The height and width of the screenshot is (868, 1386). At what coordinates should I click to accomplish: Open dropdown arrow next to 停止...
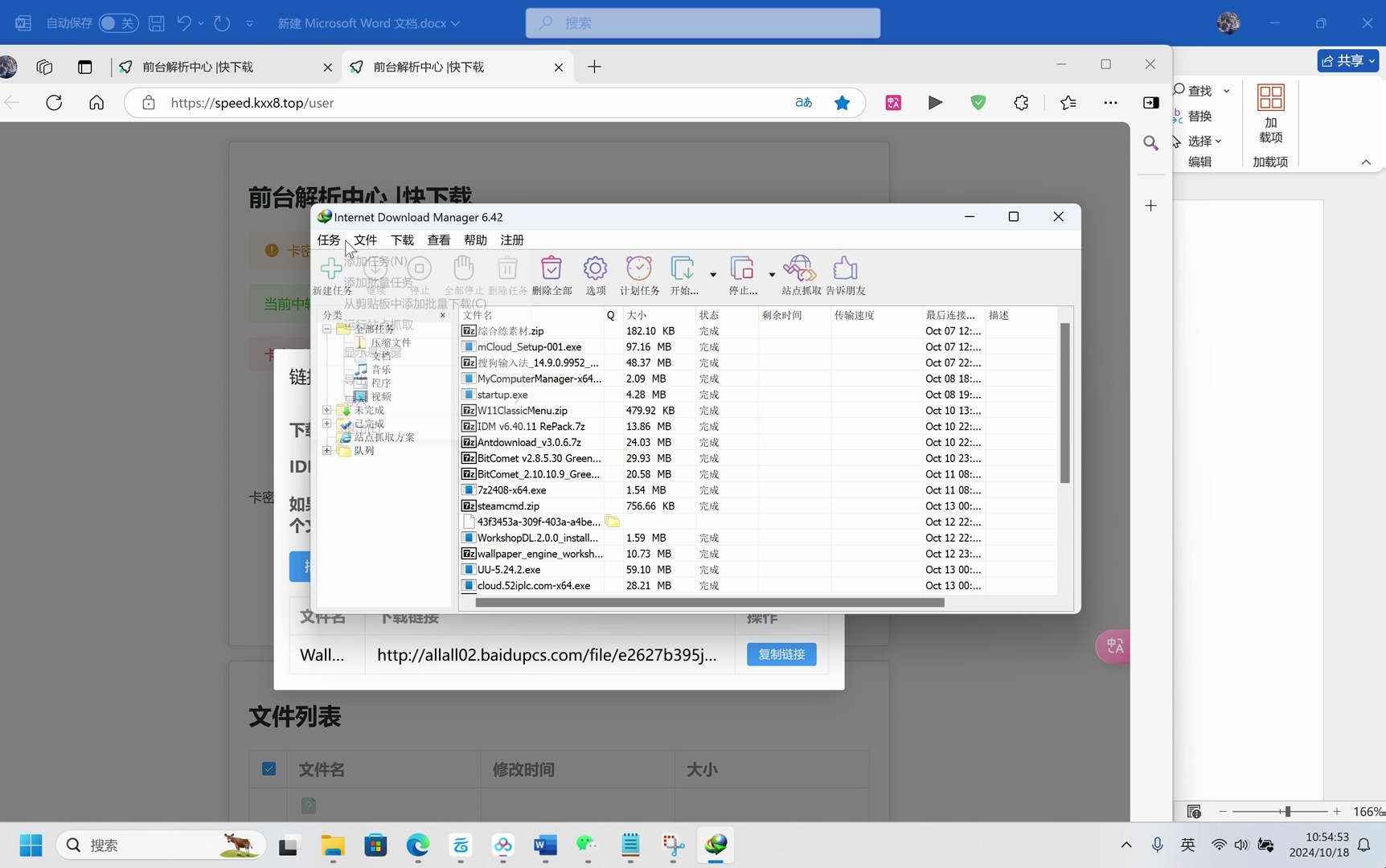[772, 275]
